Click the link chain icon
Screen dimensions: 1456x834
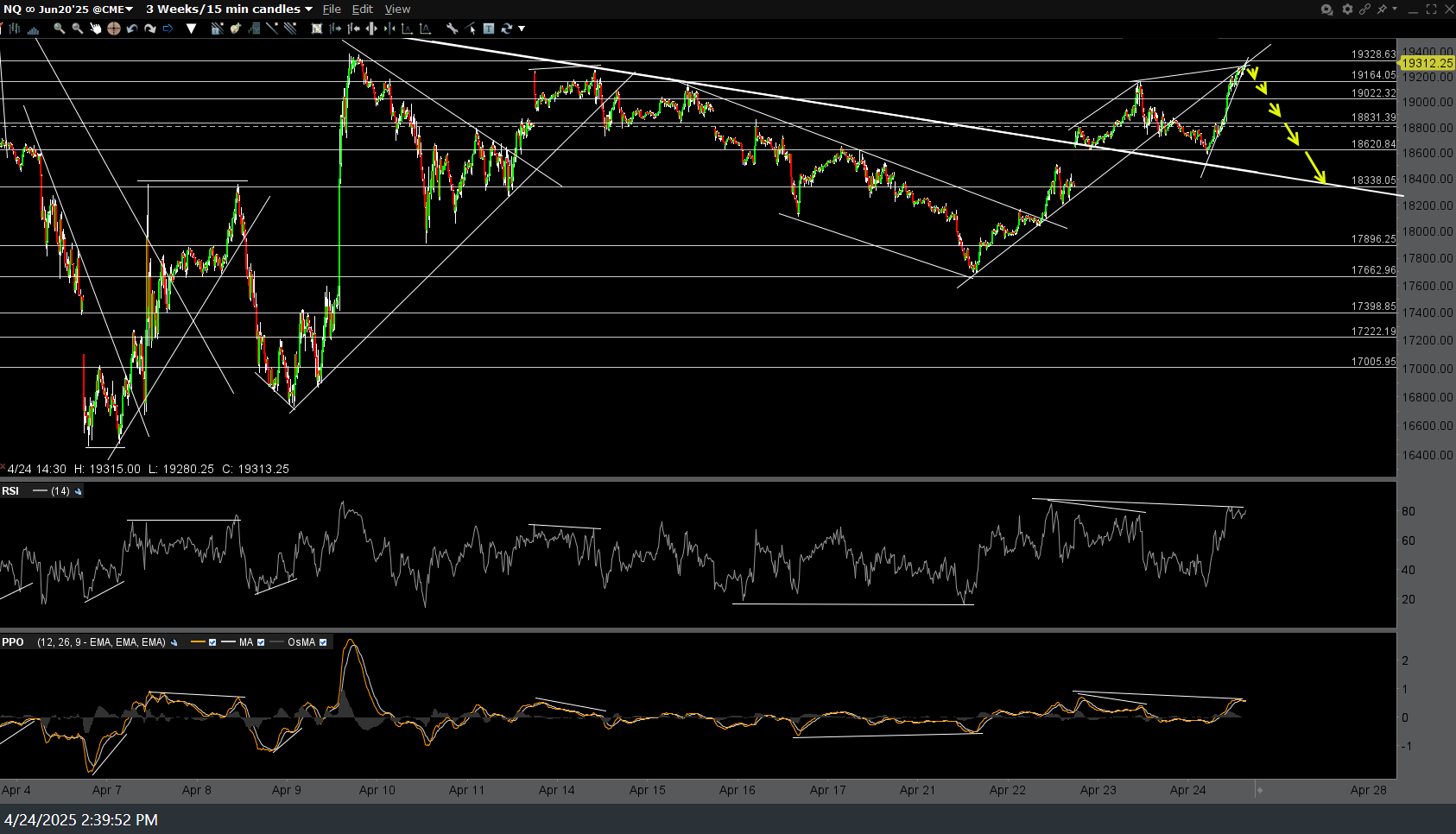1364,9
